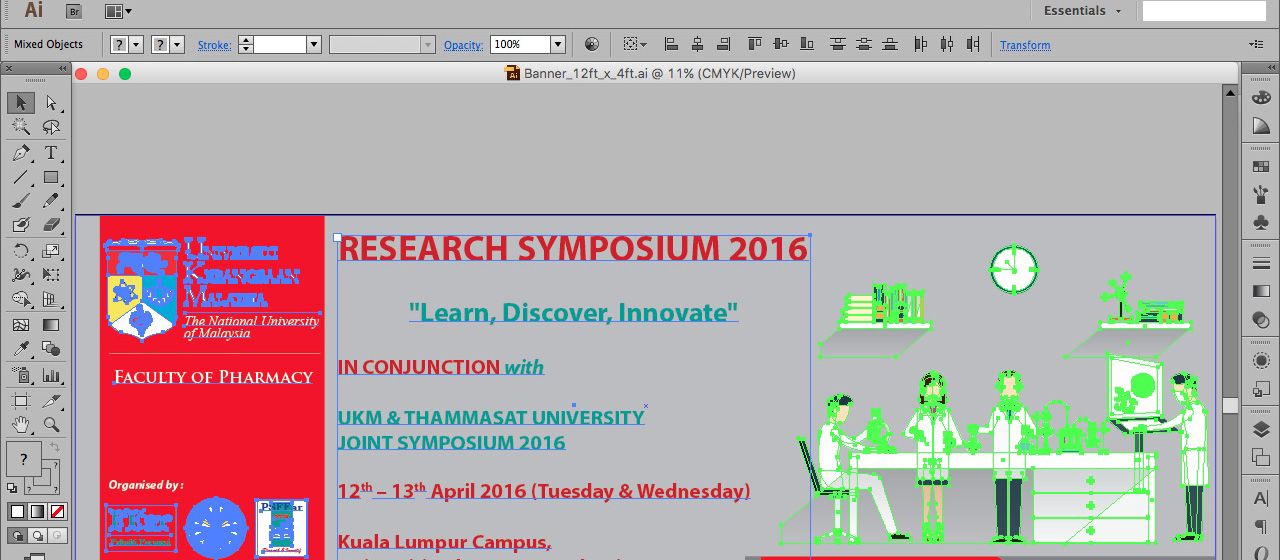Open the Align To selection dropdown
This screenshot has height=560, width=1280.
(x=635, y=45)
